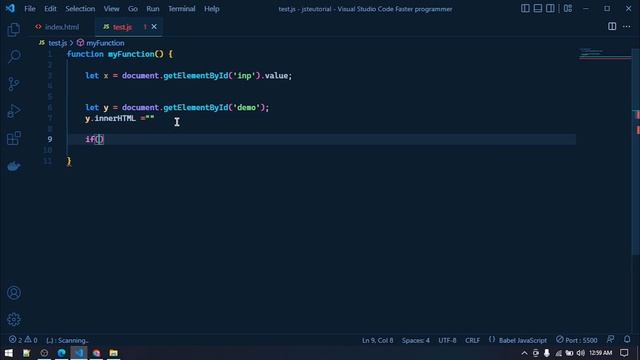The width and height of the screenshot is (640, 360).
Task: Show hidden system tray icons chevron
Action: (524, 353)
